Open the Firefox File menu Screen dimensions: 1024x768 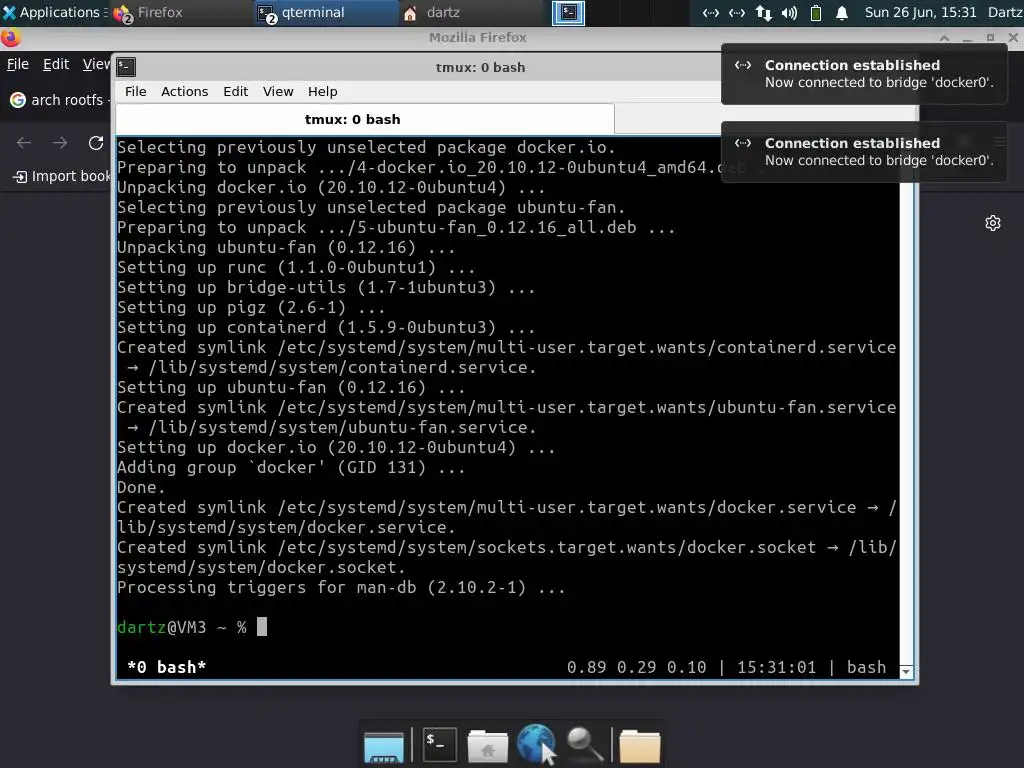pyautogui.click(x=18, y=64)
